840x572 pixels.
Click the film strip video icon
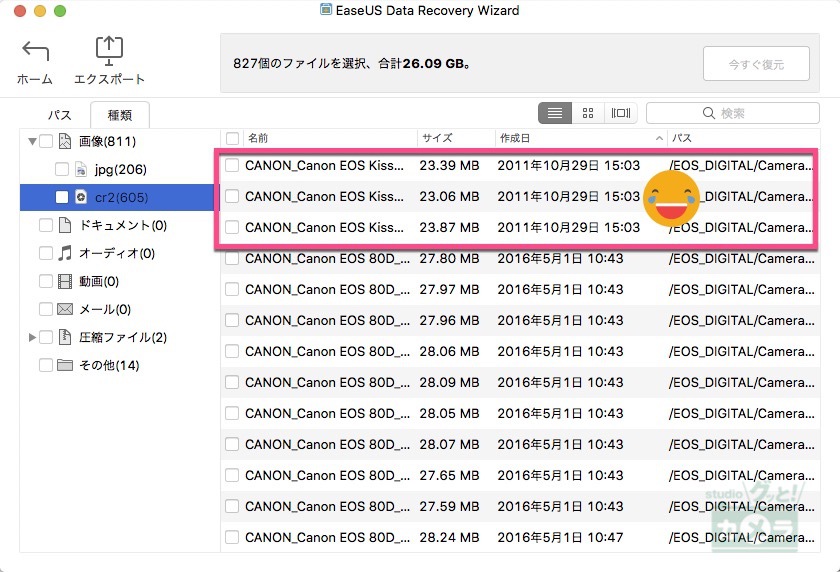pos(65,281)
